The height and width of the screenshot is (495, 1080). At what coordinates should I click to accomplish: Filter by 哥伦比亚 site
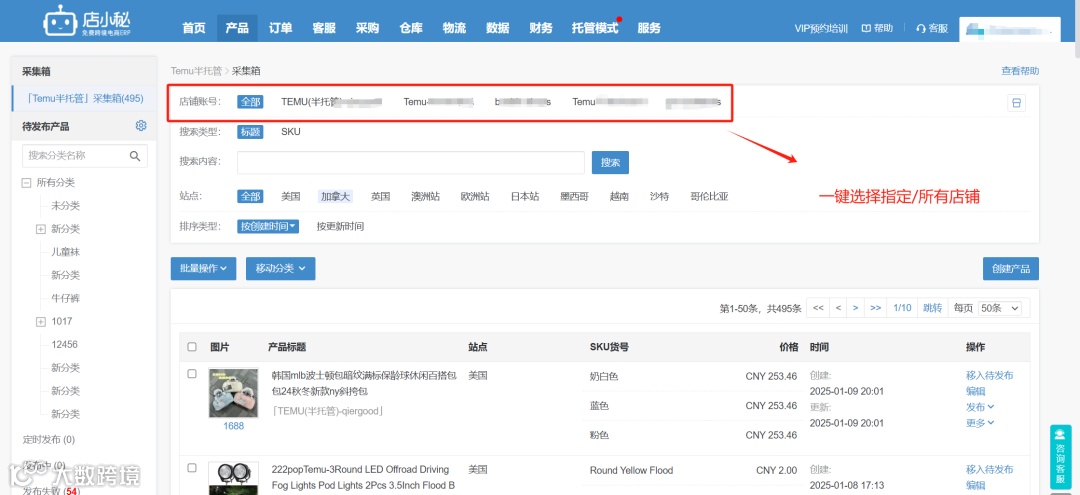(709, 196)
